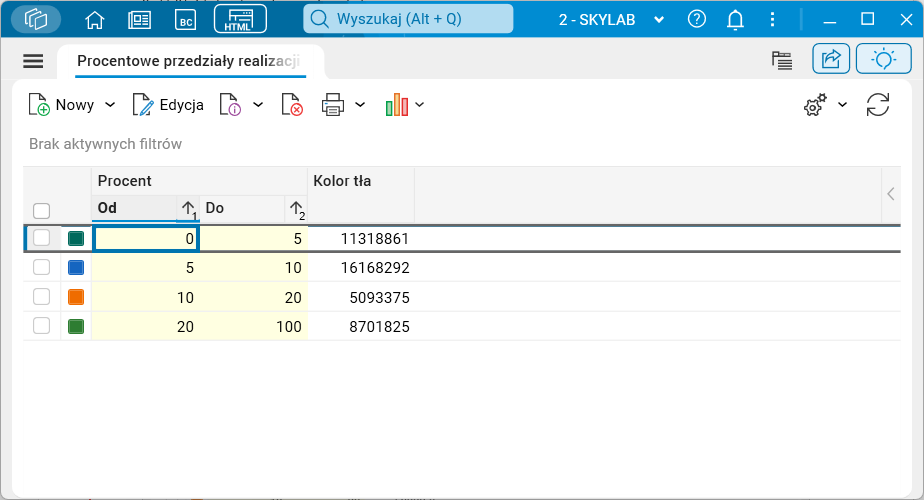Expand the Nowy dropdown arrow
The image size is (924, 500).
click(110, 105)
